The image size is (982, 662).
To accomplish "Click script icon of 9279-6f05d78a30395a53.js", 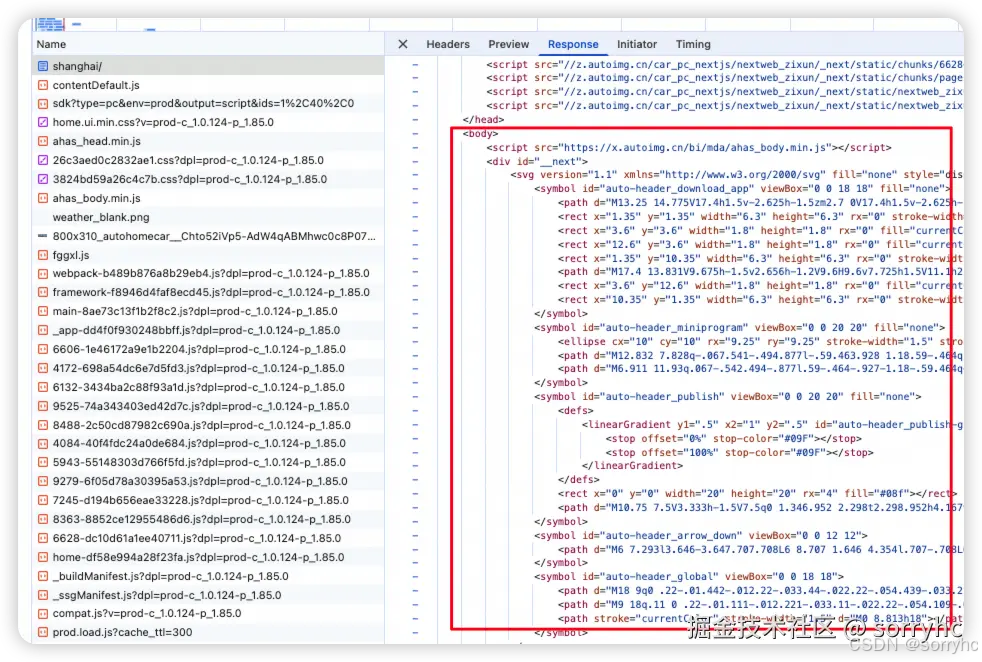I will (x=43, y=482).
